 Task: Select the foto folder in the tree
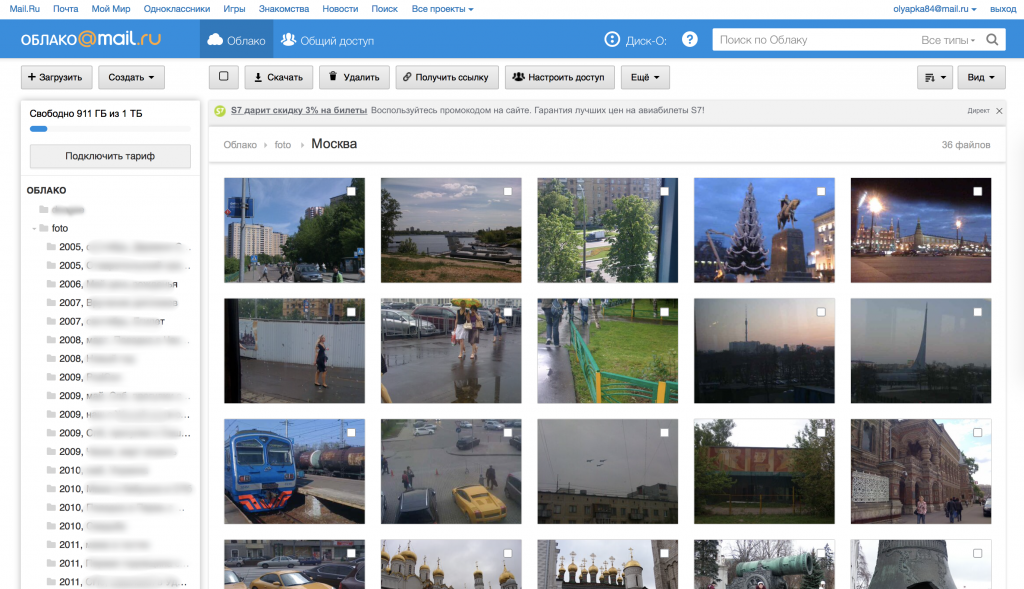(x=59, y=228)
